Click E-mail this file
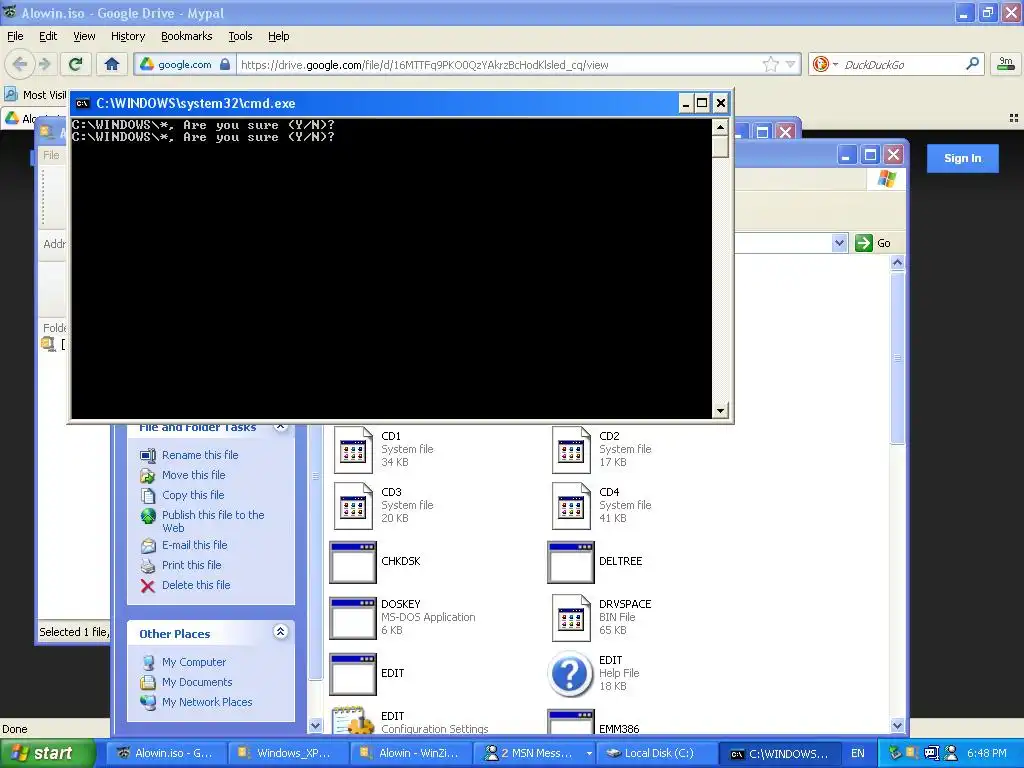The height and width of the screenshot is (768, 1024). tap(195, 545)
